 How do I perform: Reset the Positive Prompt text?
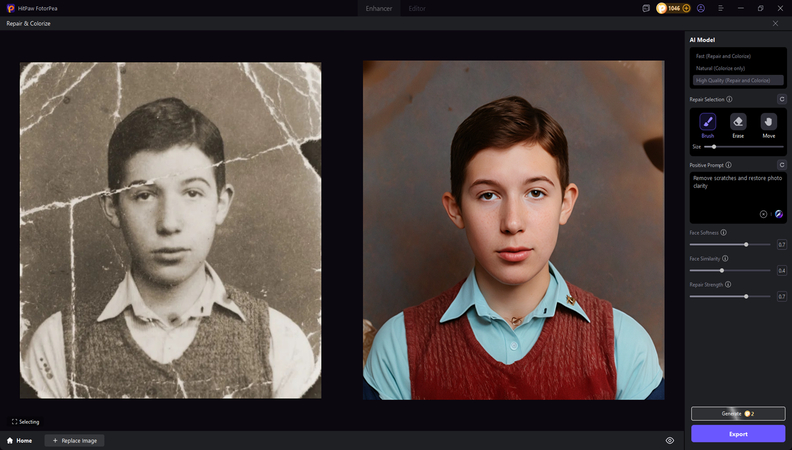(x=781, y=165)
